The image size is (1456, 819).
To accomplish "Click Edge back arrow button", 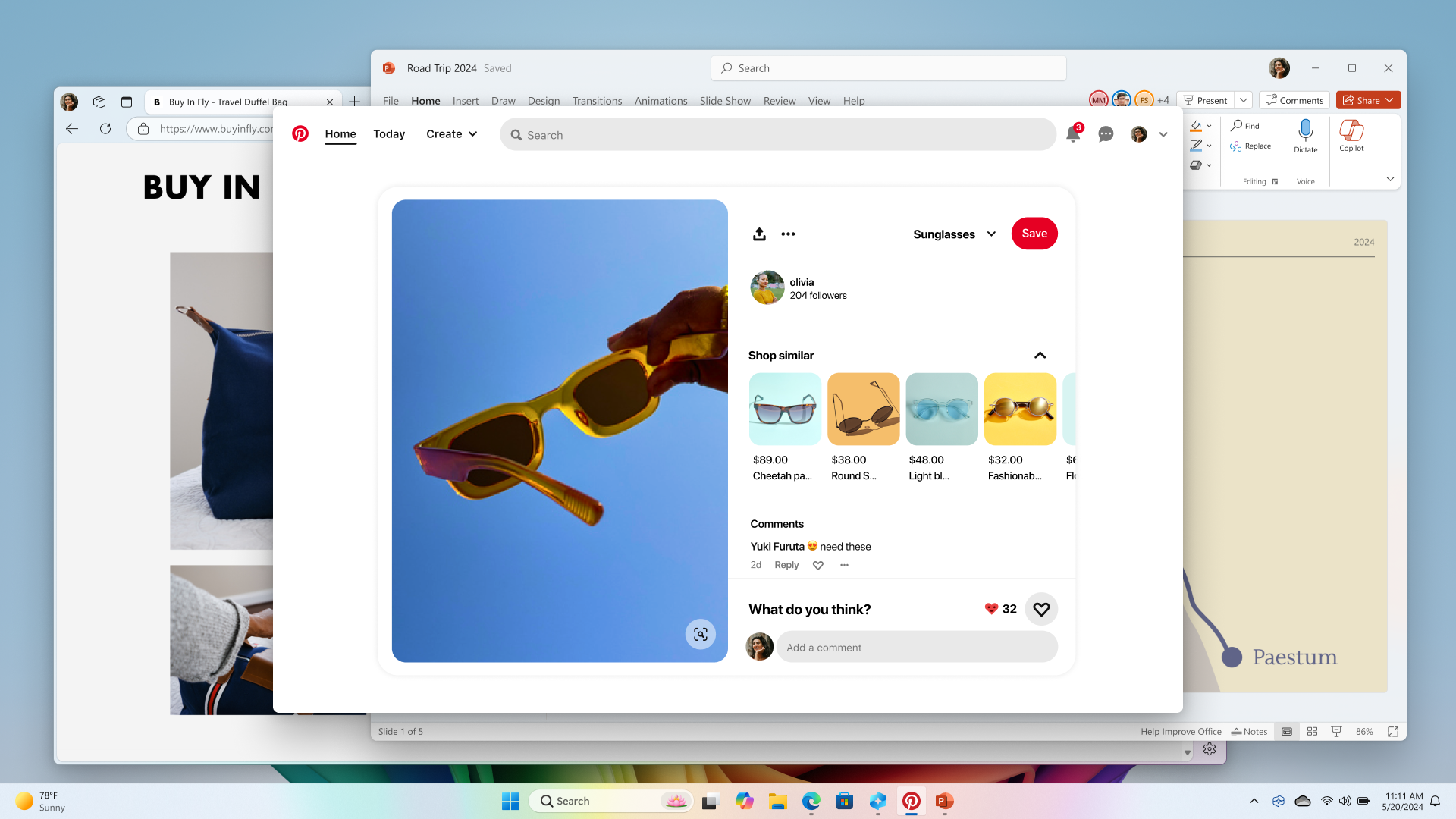I will pyautogui.click(x=72, y=129).
